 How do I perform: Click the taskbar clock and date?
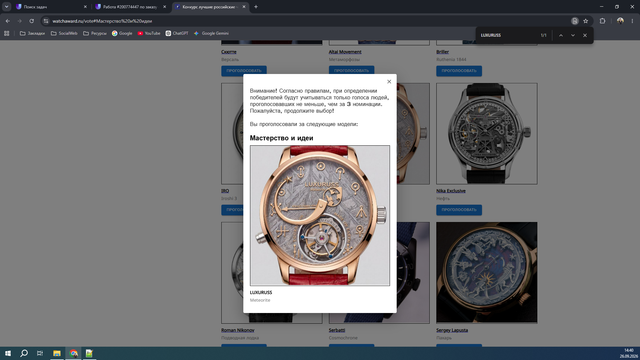629,353
